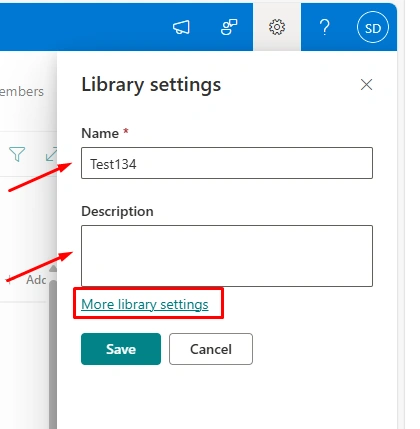Click the vertical scrollbar thumb
The height and width of the screenshot is (429, 420).
pyautogui.click(x=53, y=353)
